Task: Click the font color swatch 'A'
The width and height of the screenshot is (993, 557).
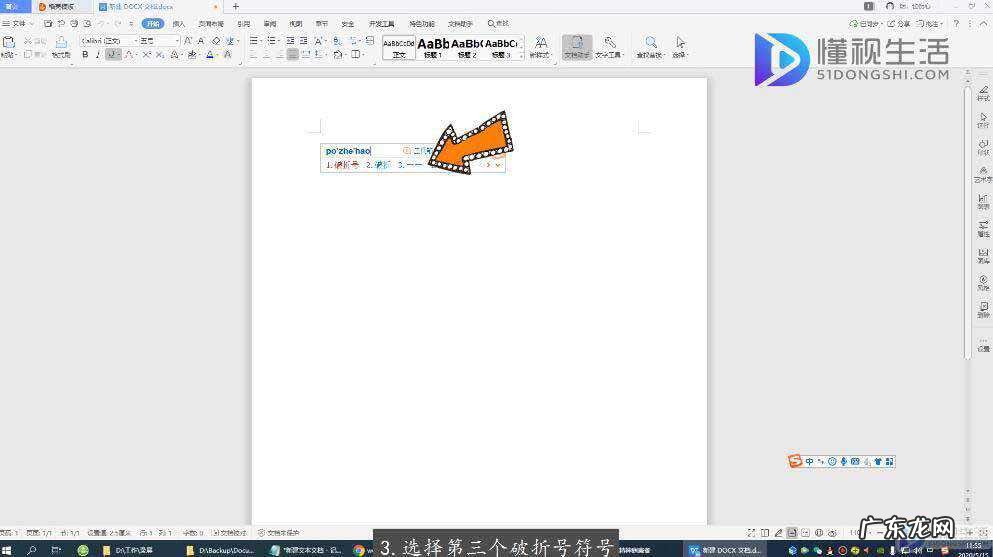Action: (x=211, y=55)
